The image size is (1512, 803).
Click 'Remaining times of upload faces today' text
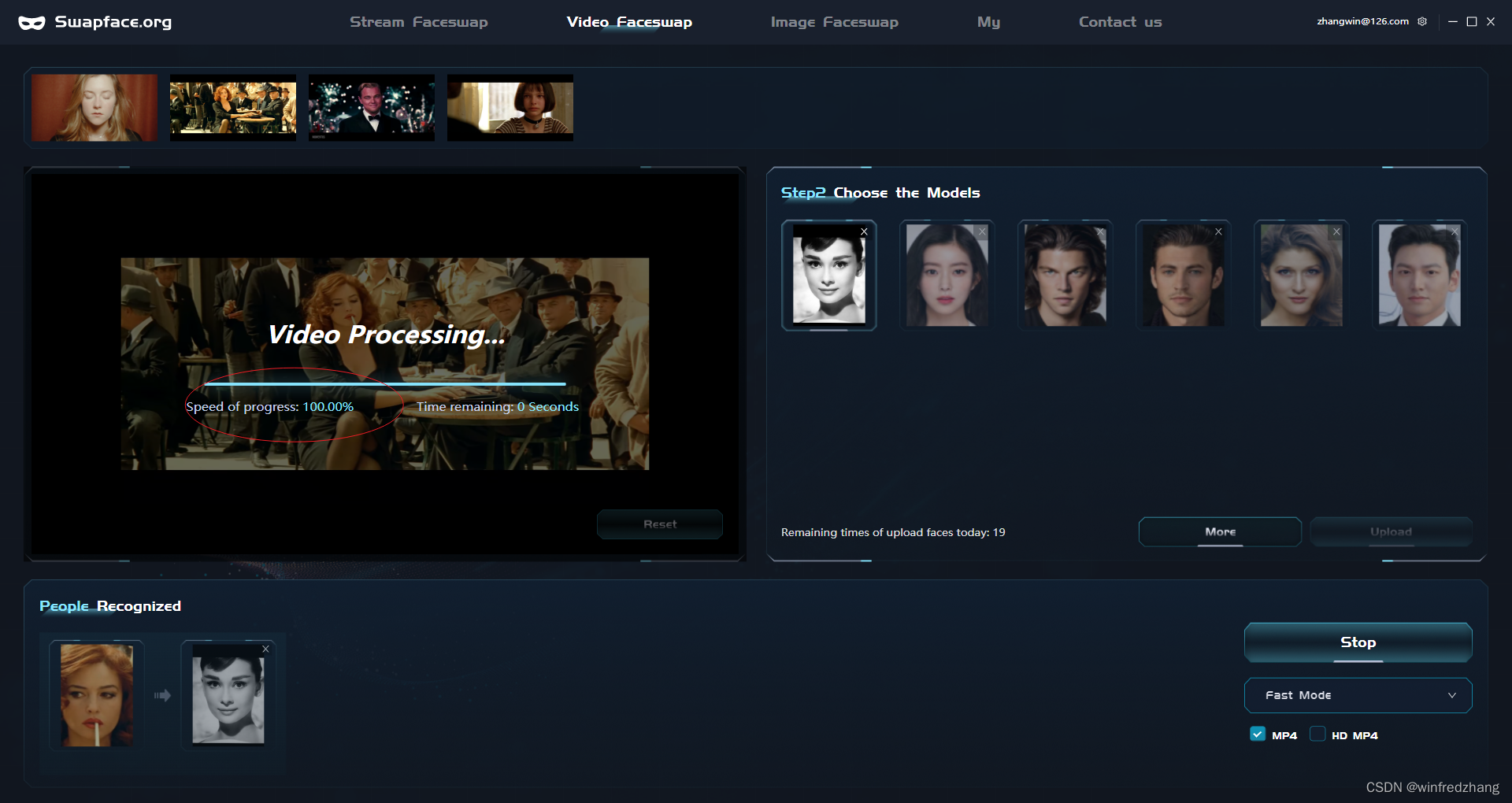[893, 532]
